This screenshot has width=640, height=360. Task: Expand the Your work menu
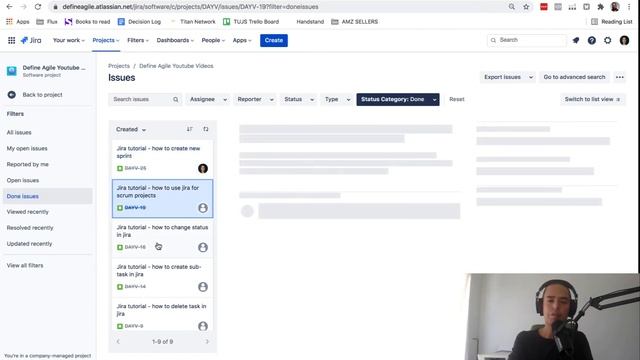pyautogui.click(x=69, y=40)
